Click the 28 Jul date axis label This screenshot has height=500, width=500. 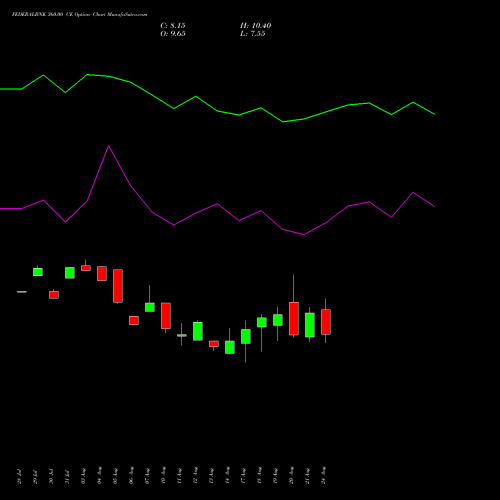pyautogui.click(x=19, y=476)
